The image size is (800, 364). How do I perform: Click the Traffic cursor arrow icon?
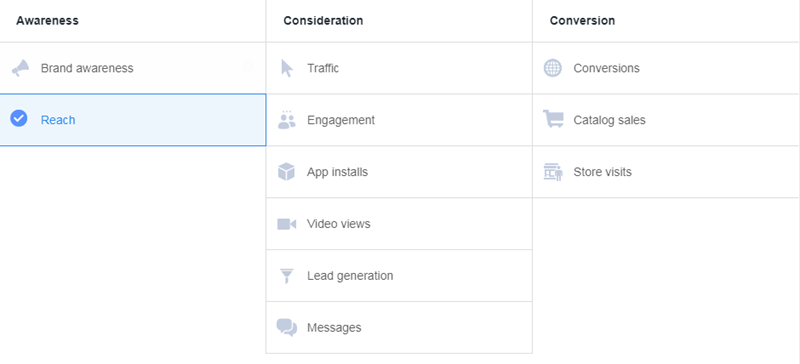287,68
